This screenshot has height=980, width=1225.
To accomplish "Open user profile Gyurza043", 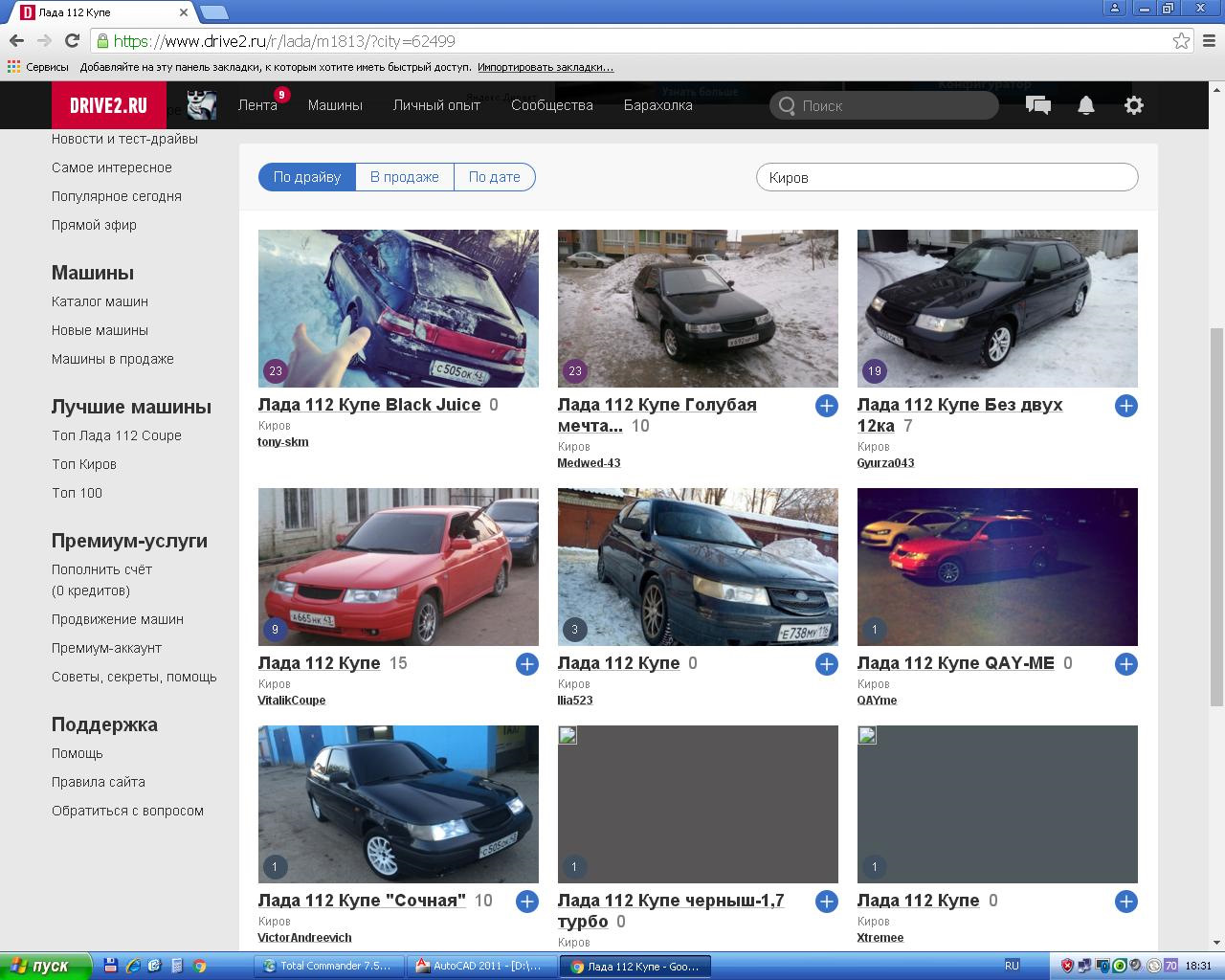I will pos(885,463).
